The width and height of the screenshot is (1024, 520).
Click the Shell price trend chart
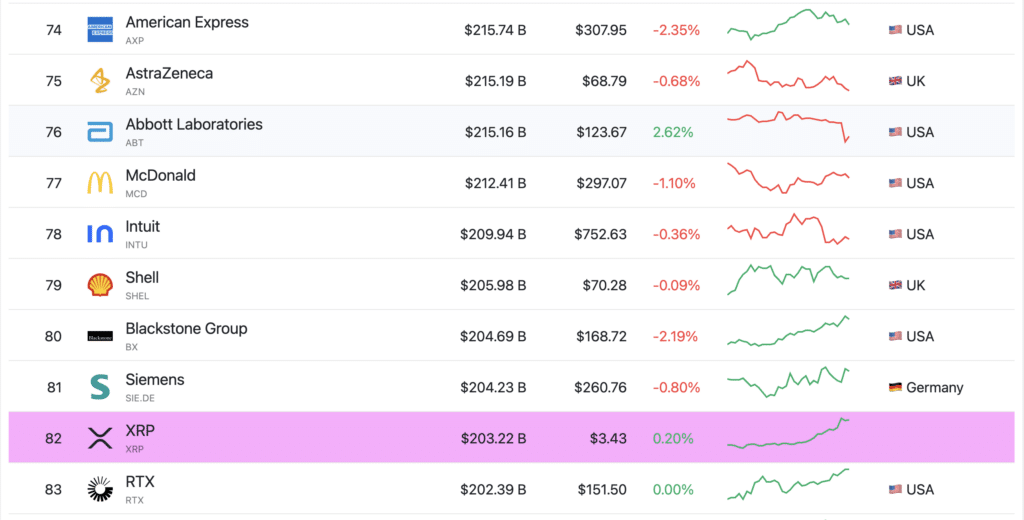(x=788, y=280)
